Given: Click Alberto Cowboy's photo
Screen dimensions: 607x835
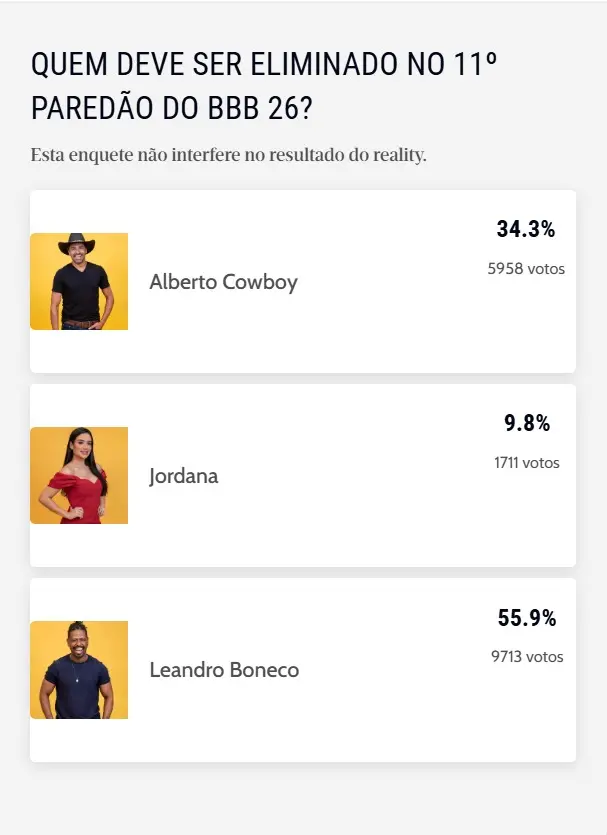Looking at the screenshot, I should (79, 281).
